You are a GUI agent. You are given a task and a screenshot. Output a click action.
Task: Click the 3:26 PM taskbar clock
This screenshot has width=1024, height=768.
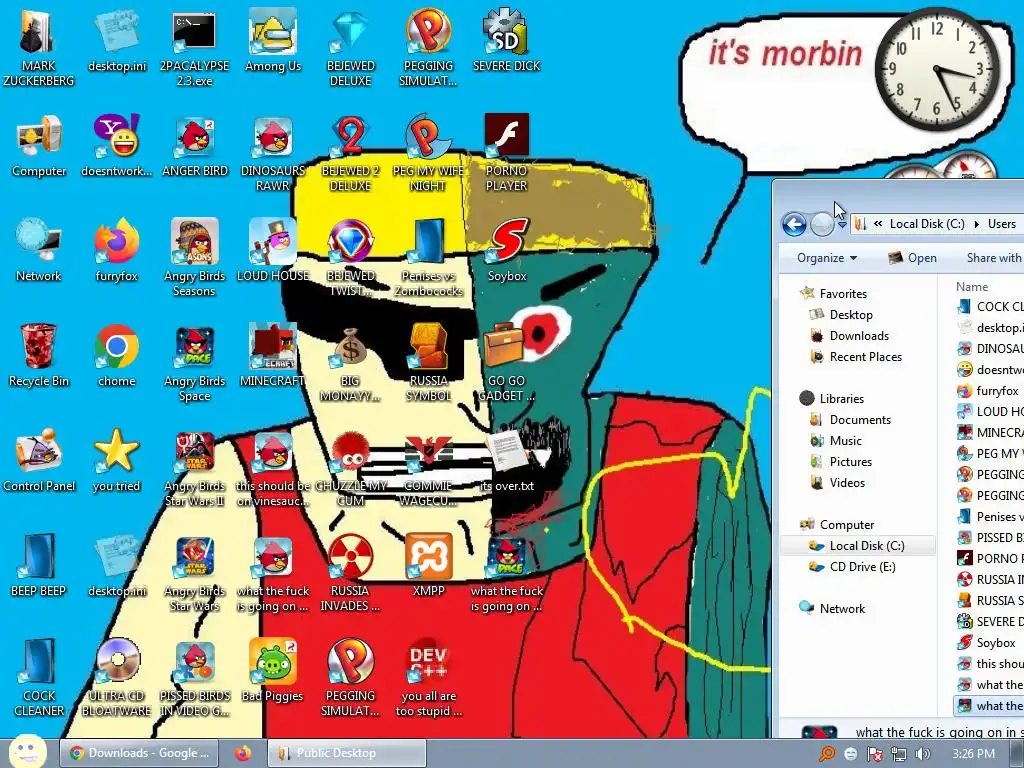point(973,754)
